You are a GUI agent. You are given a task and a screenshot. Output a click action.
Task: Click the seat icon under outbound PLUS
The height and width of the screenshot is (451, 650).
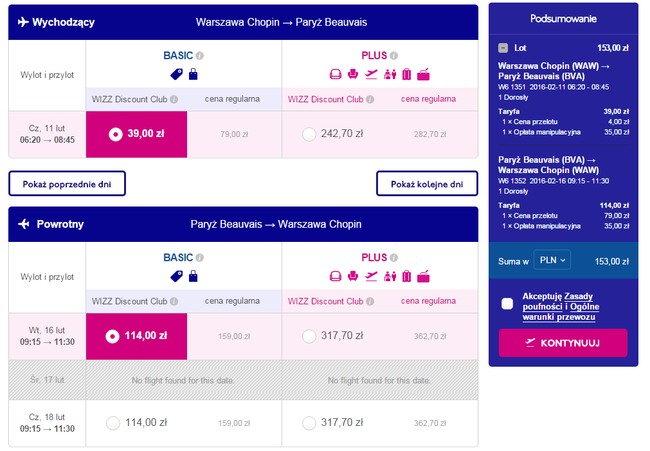[337, 74]
